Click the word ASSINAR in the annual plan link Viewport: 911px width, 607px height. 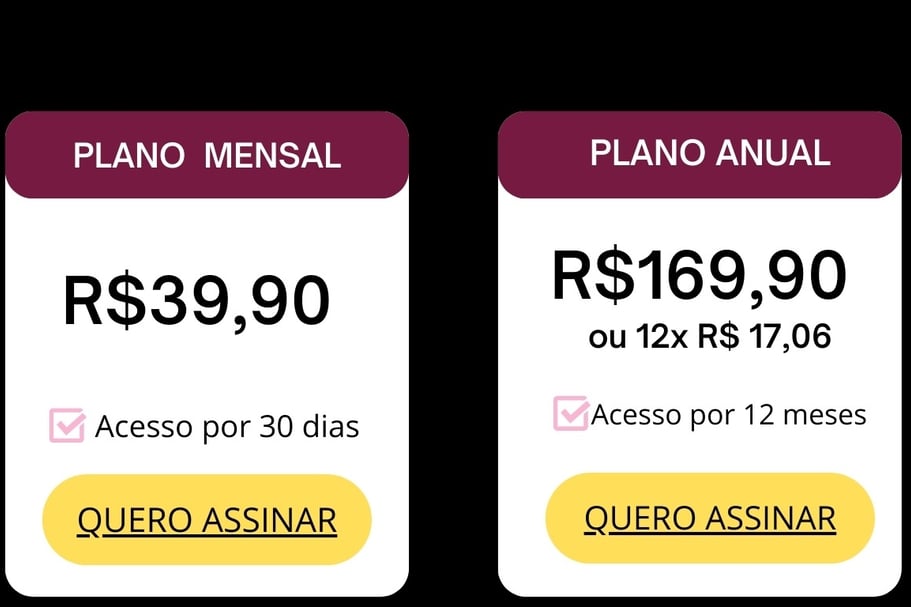tap(771, 518)
